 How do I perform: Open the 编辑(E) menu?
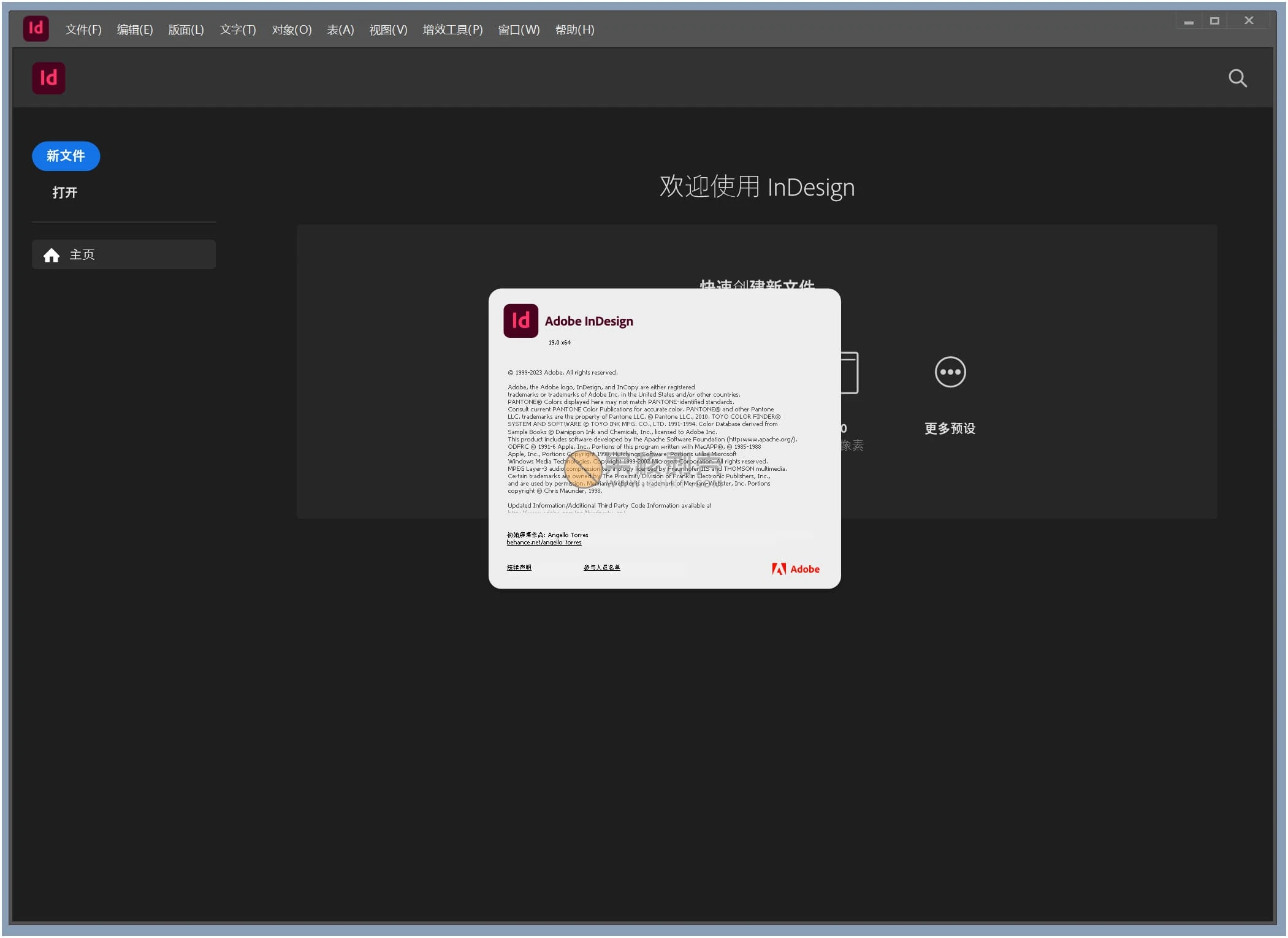click(134, 29)
